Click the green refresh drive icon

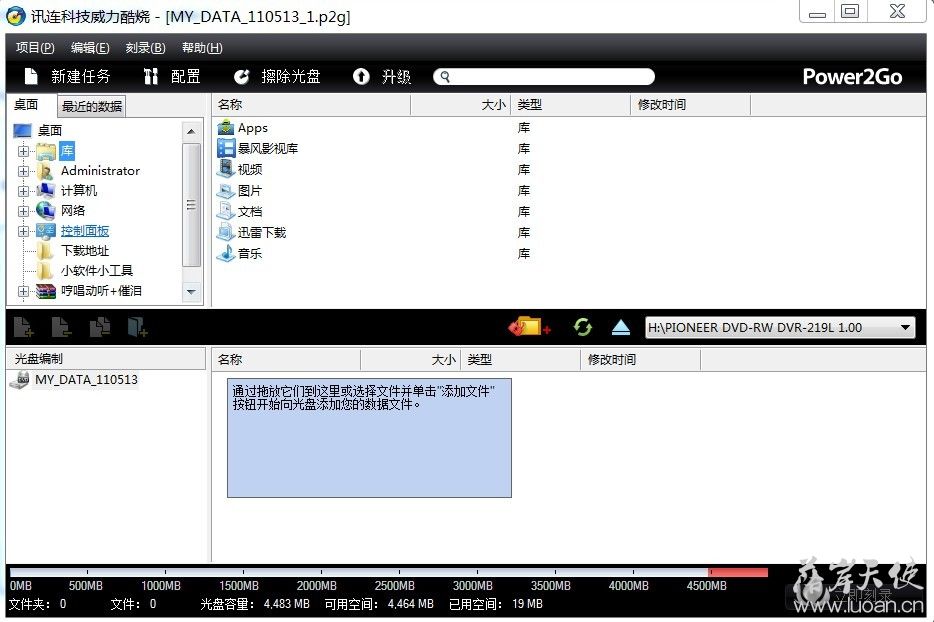[x=583, y=327]
